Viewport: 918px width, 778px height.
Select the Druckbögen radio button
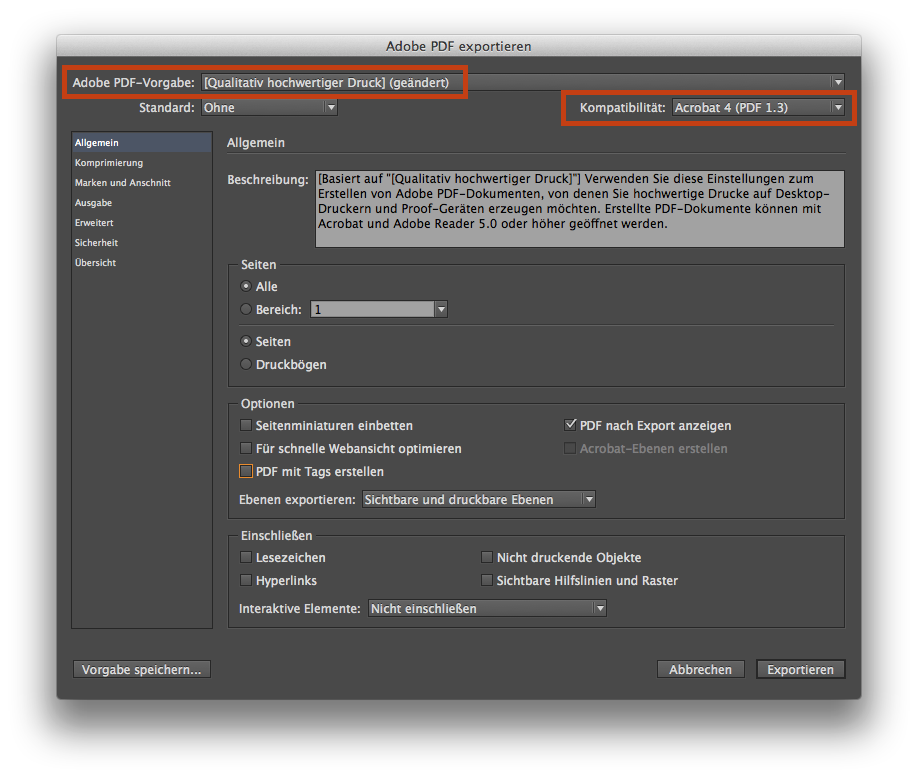pos(245,364)
